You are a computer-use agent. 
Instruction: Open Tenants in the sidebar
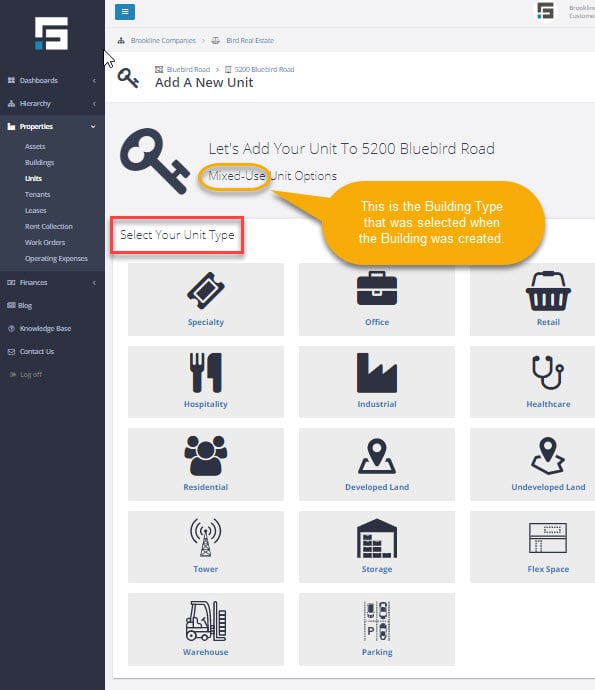(37, 195)
